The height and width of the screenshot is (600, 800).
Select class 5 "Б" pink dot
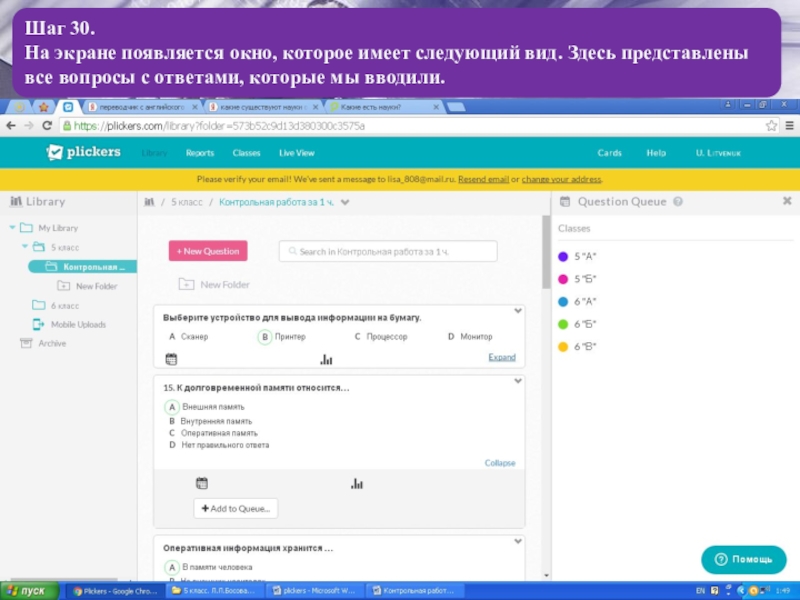point(563,279)
